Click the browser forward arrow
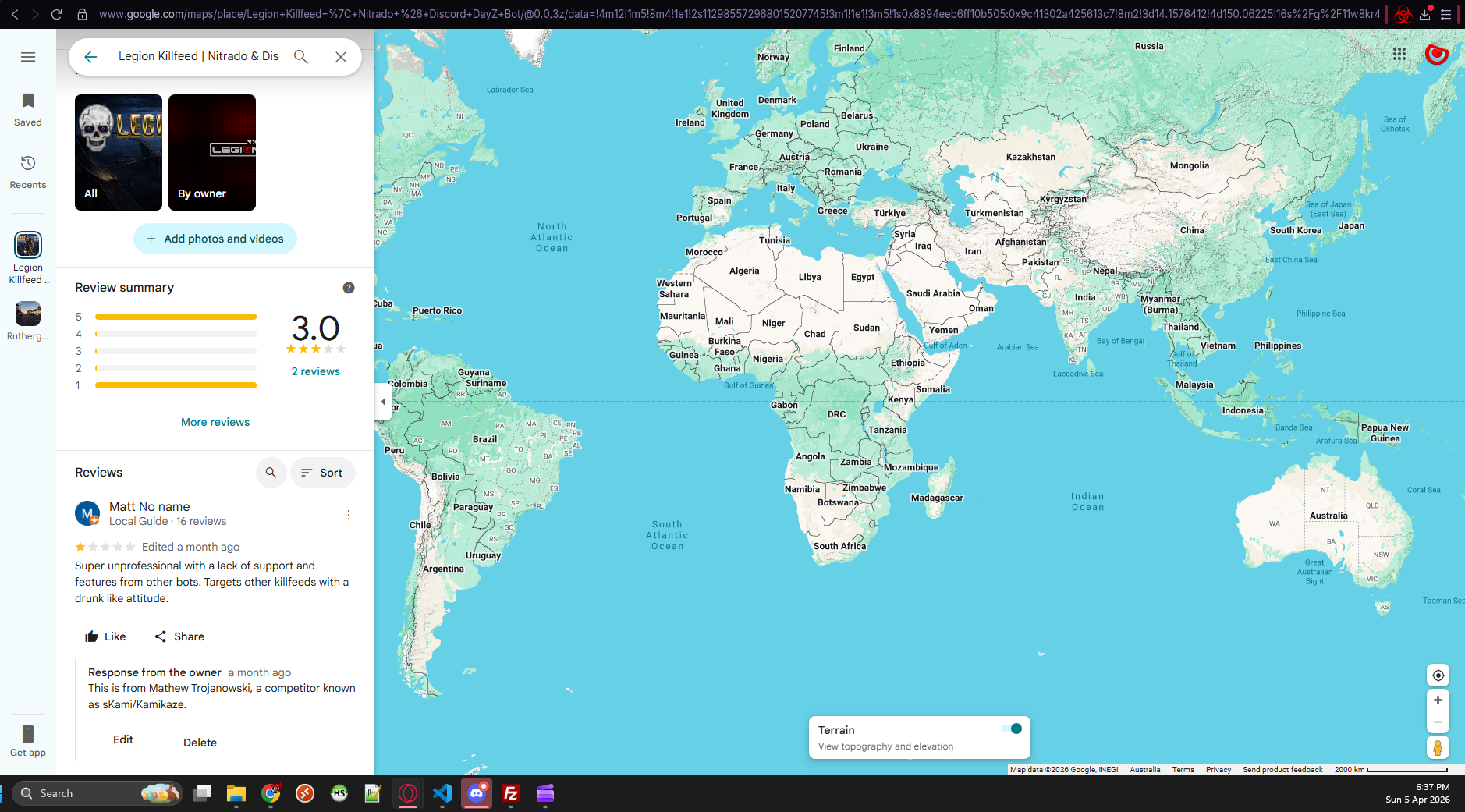This screenshot has height=812, width=1465. pos(35,14)
